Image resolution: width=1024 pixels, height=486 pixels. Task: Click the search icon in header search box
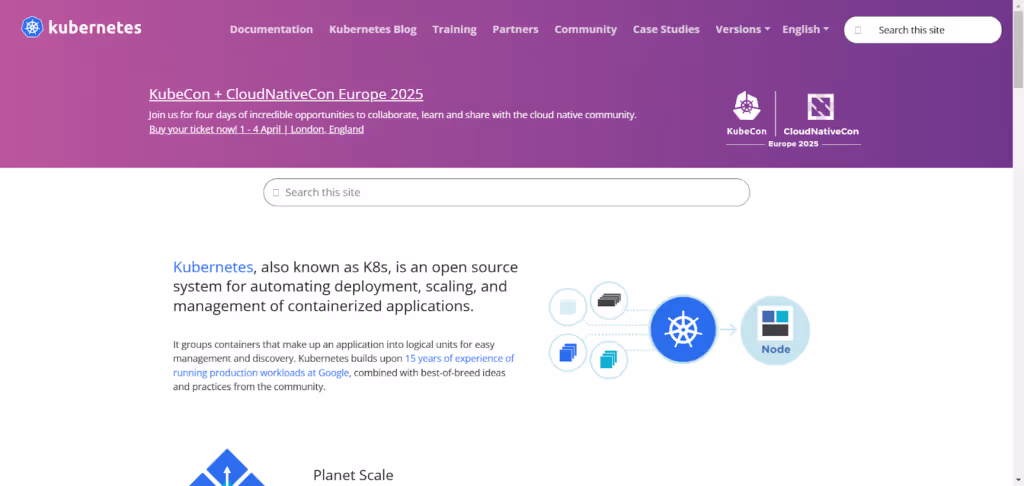point(858,30)
